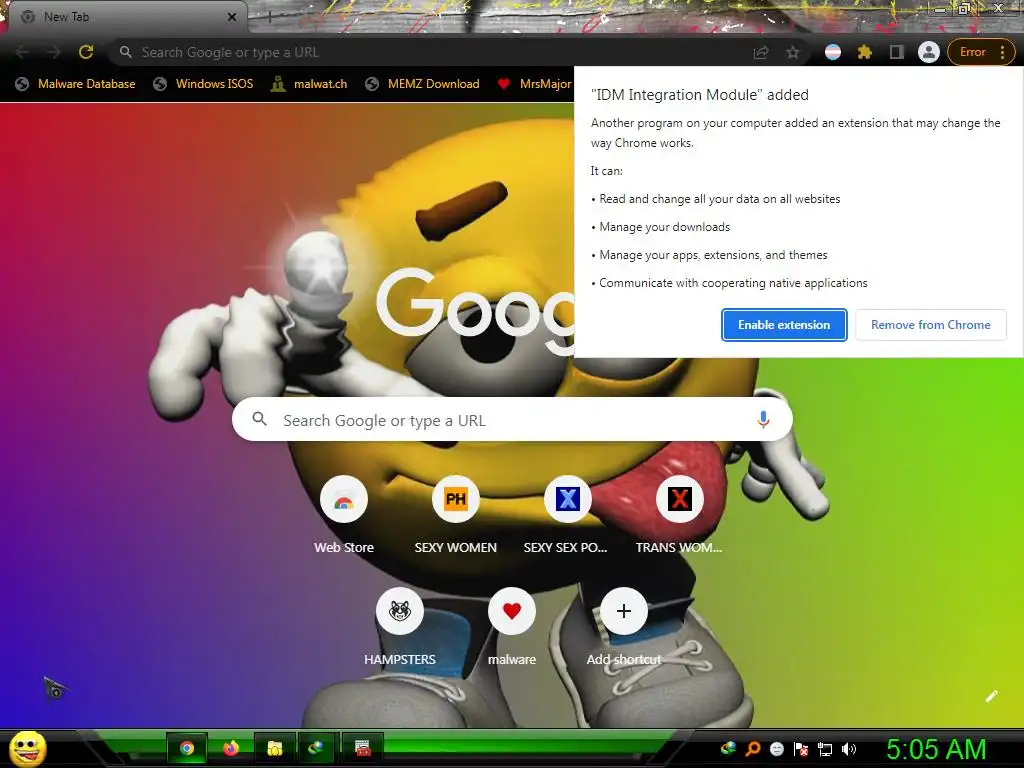Reload the page with the refresh icon
1024x768 pixels.
(x=86, y=52)
